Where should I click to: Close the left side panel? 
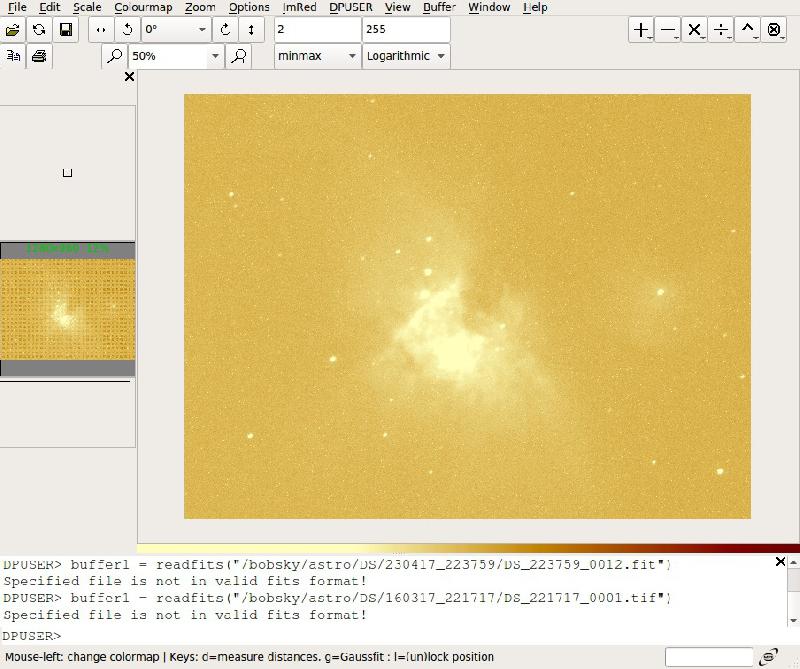point(130,77)
